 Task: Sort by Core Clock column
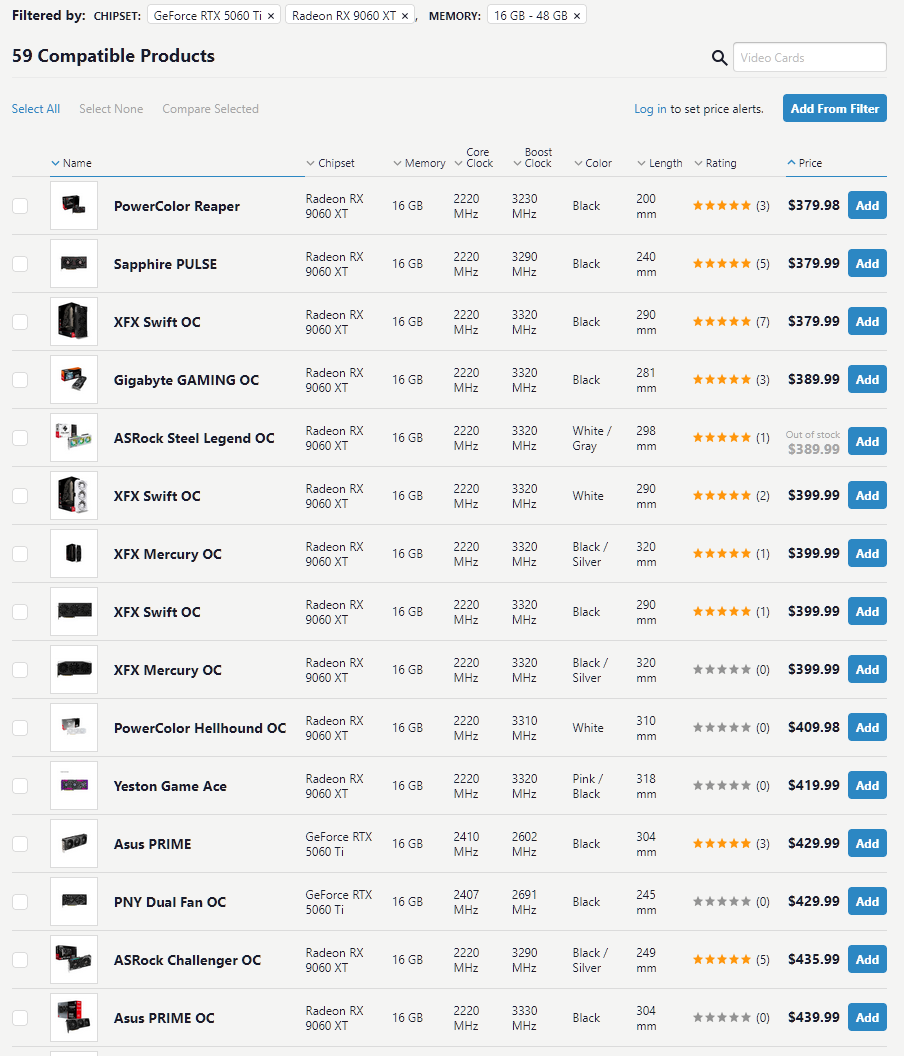click(x=474, y=158)
